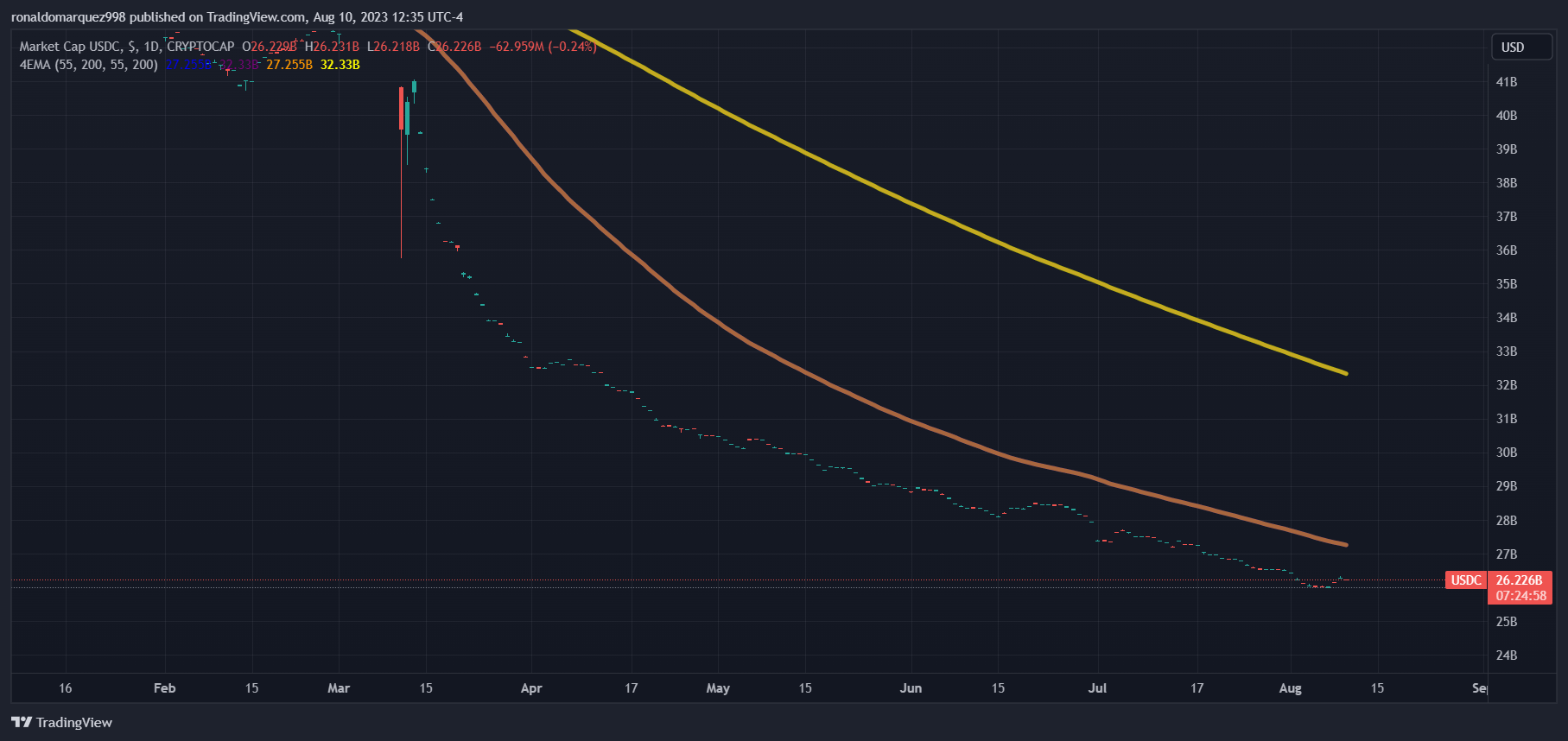Open the USD currency selector
The height and width of the screenshot is (741, 1568).
pyautogui.click(x=1521, y=47)
